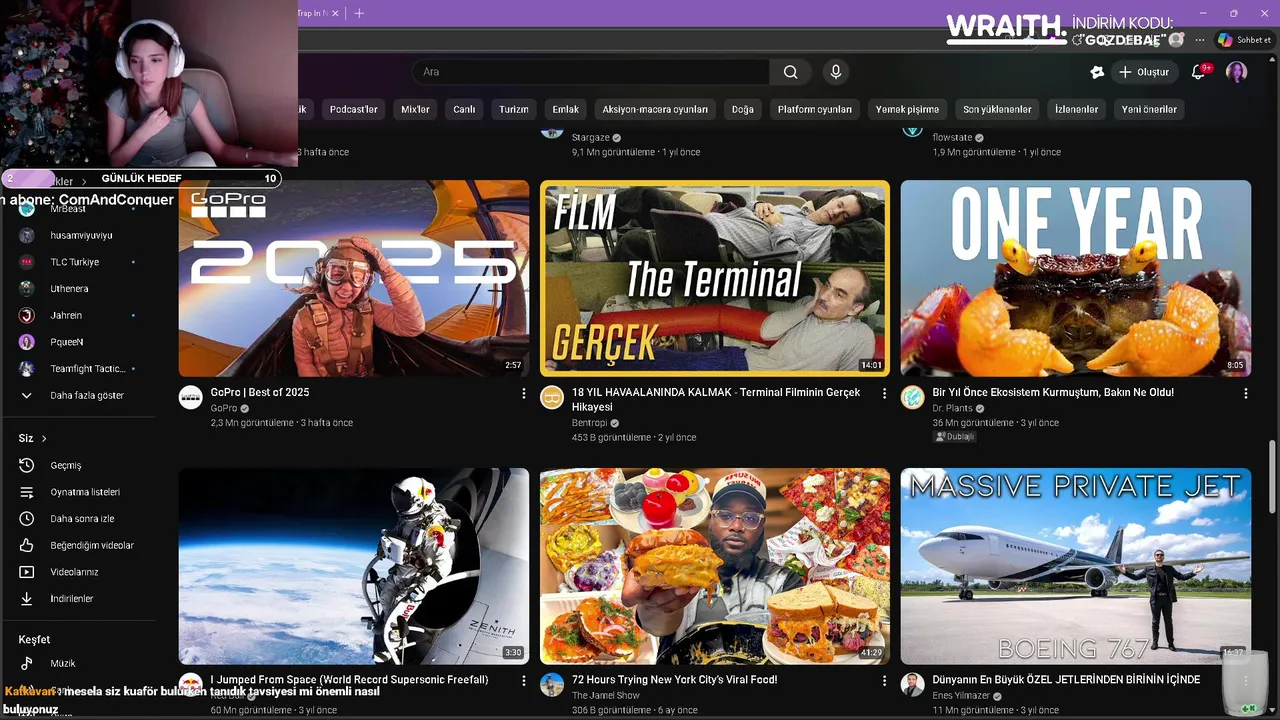This screenshot has width=1280, height=720.
Task: Click the icon left of Oluştur
Action: [1097, 72]
